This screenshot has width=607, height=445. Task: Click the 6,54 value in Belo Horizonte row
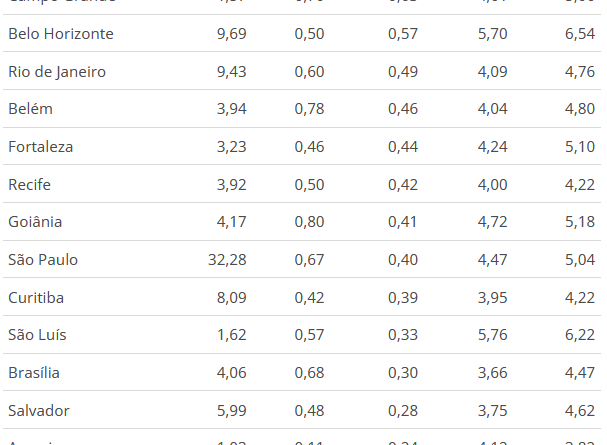580,34
